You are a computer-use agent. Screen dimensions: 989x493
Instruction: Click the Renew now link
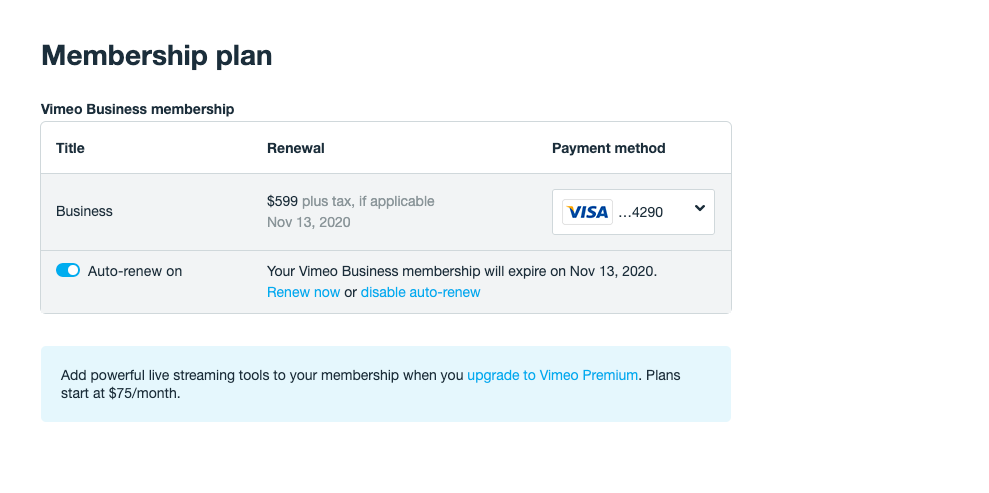point(303,292)
